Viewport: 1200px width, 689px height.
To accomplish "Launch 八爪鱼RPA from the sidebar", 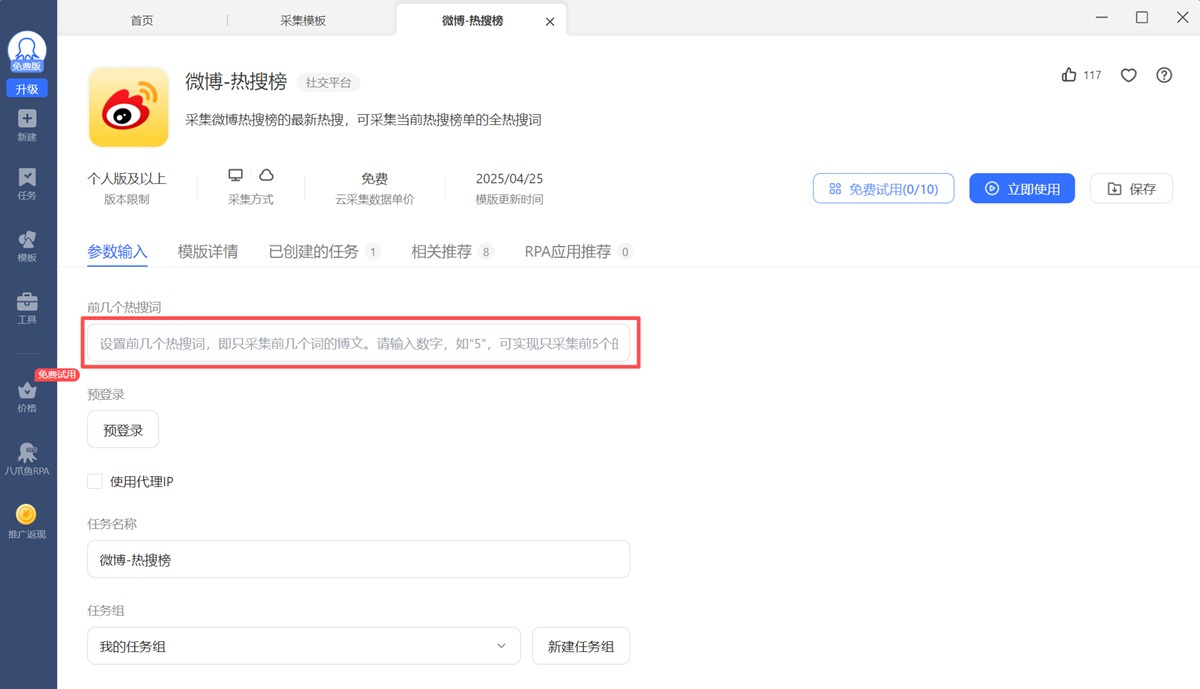I will tap(27, 453).
